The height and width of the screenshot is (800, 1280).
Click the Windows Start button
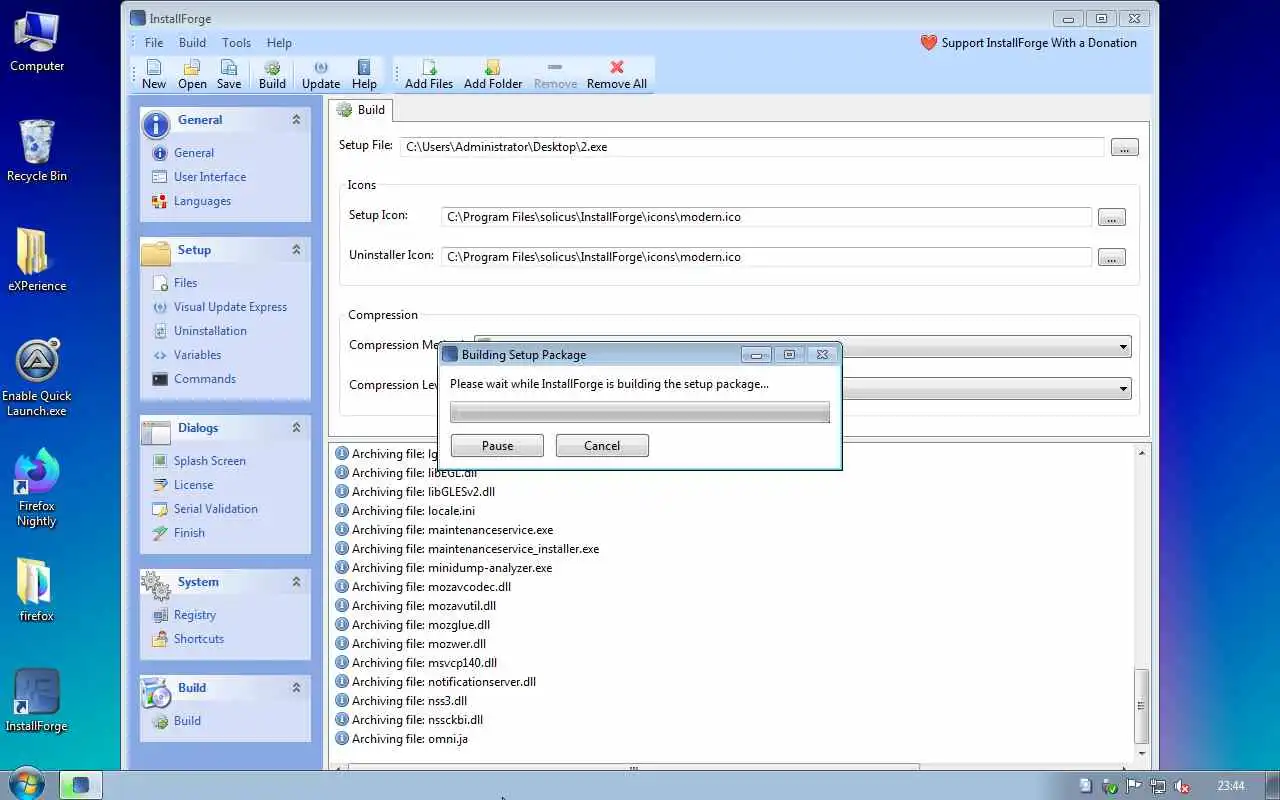26,784
